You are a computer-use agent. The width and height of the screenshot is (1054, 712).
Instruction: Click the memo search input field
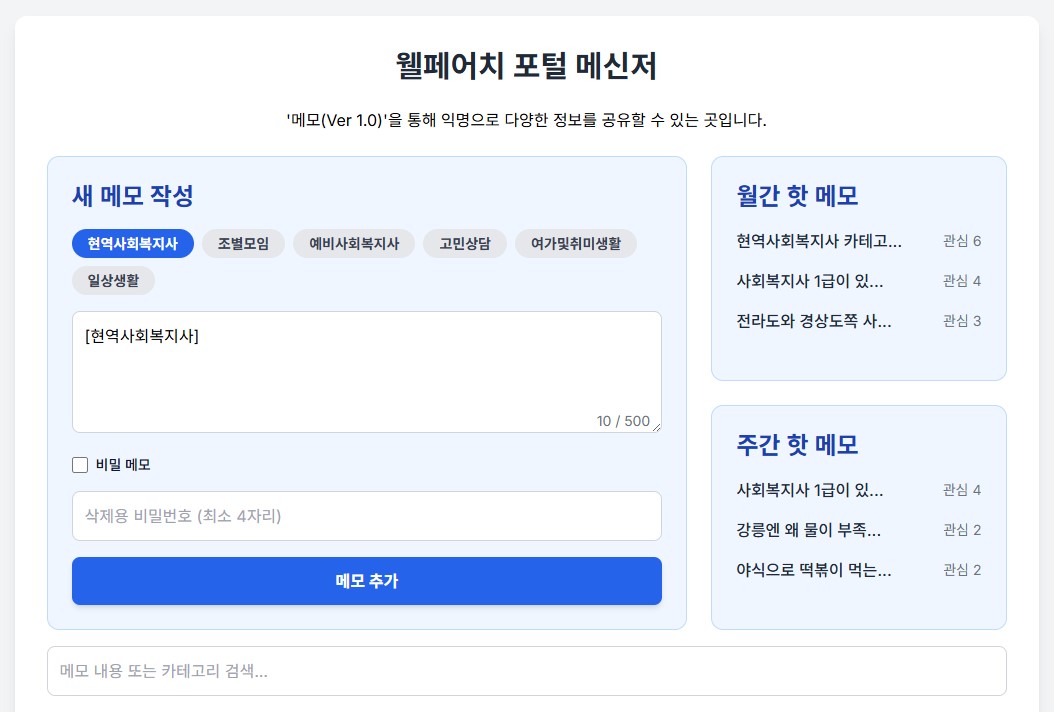(527, 671)
